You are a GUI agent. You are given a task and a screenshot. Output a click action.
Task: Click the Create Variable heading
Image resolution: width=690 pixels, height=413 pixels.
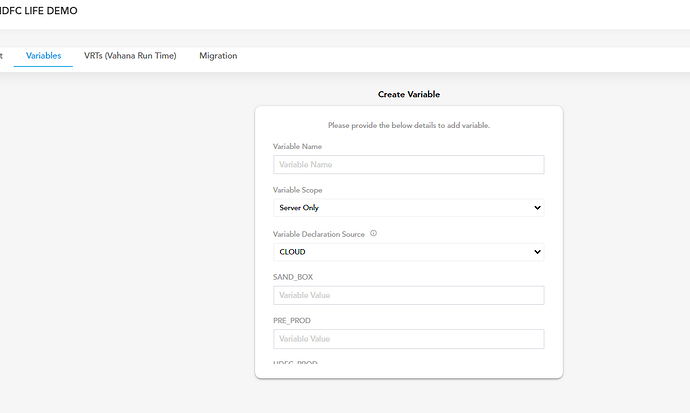pyautogui.click(x=409, y=94)
